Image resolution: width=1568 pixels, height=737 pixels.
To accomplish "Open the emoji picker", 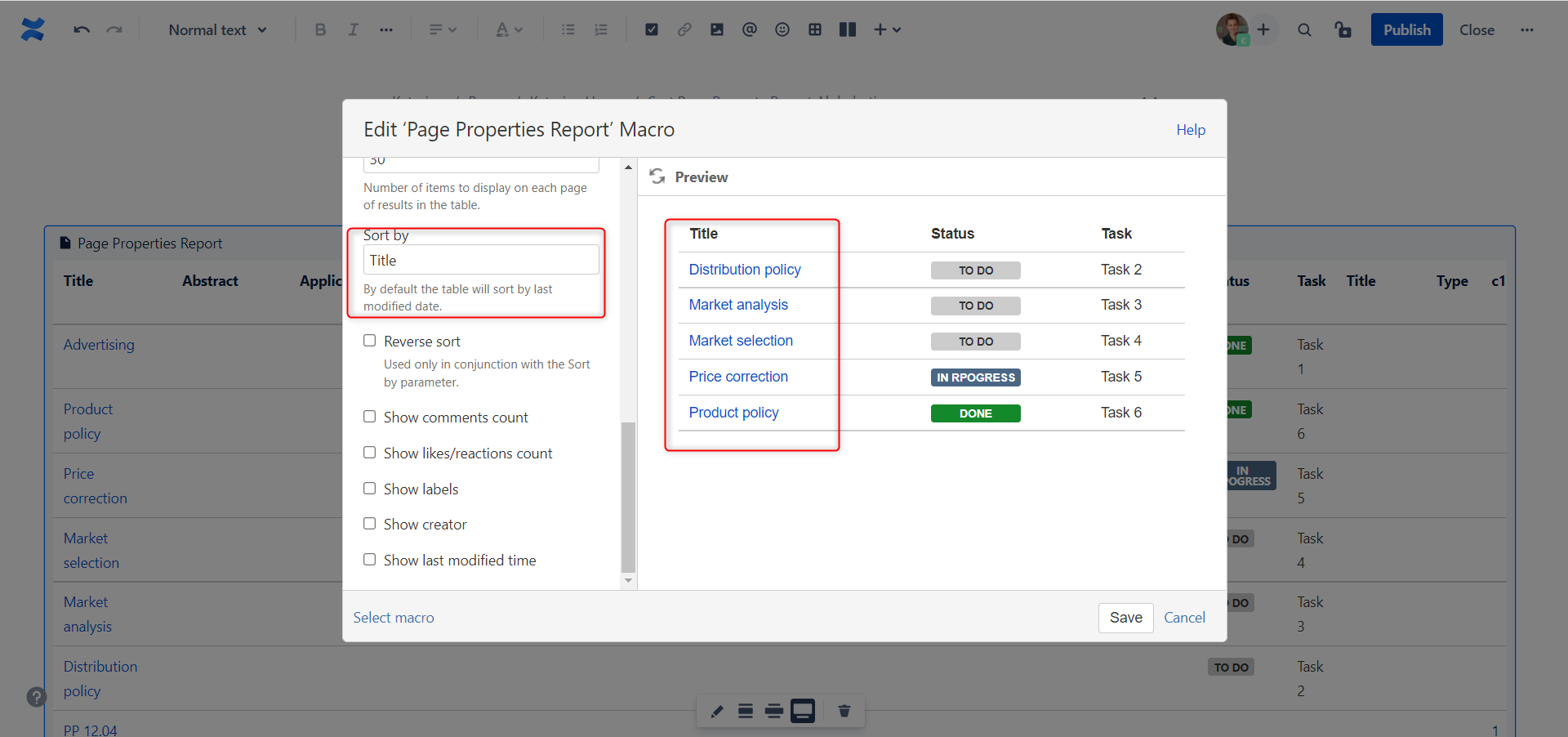I will [x=782, y=29].
